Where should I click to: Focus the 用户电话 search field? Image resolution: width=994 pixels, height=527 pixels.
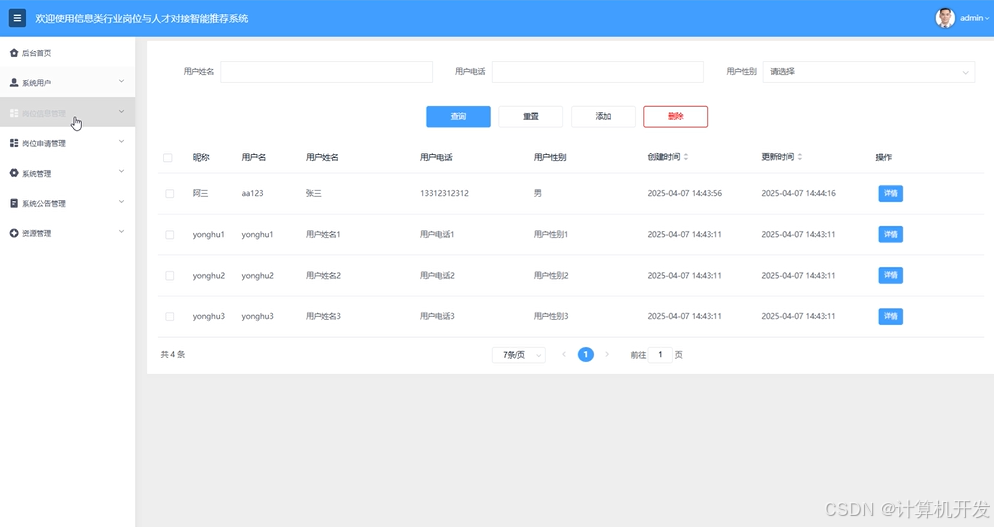click(x=598, y=72)
